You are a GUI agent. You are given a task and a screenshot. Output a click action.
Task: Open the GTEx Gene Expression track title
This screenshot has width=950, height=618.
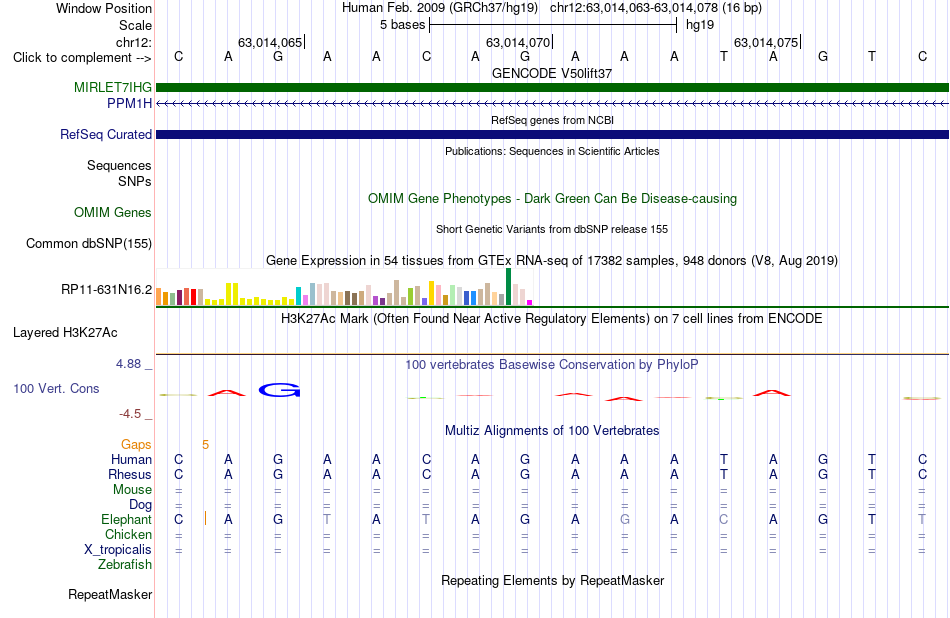(x=552, y=261)
